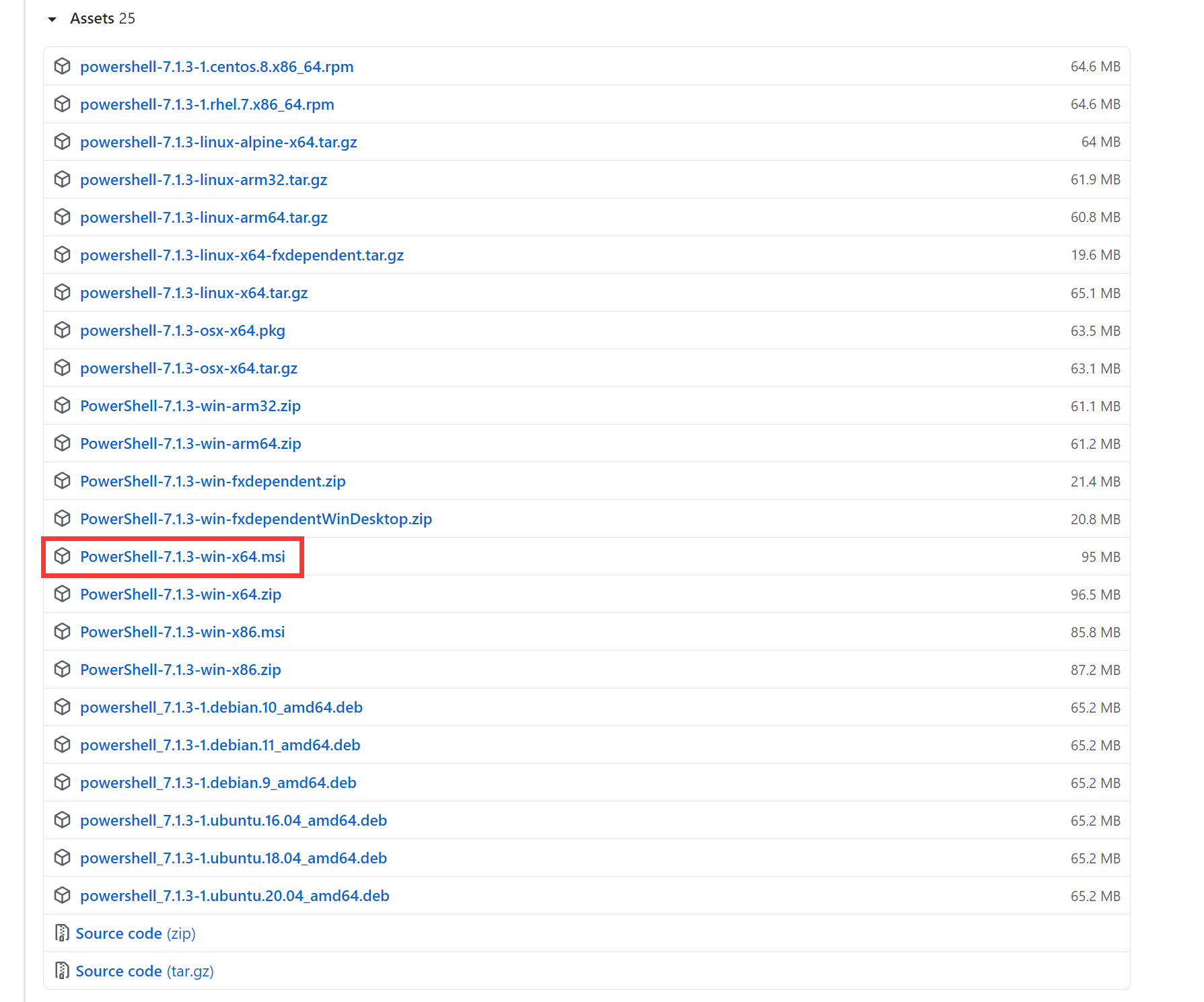Download PowerShell-7.1.3-win-x64.zip
This screenshot has height=1002, width=1204.
pyautogui.click(x=180, y=594)
